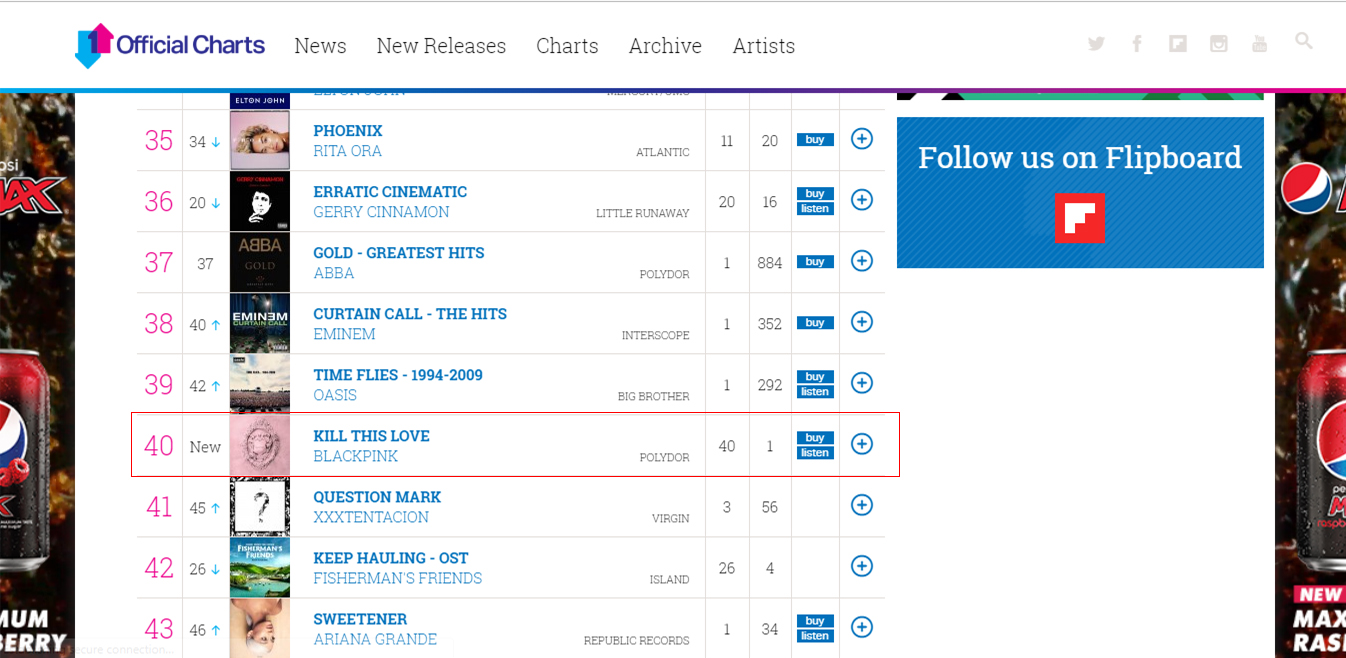Go to the XXXTENTACION artist page
The height and width of the screenshot is (658, 1346).
[371, 517]
